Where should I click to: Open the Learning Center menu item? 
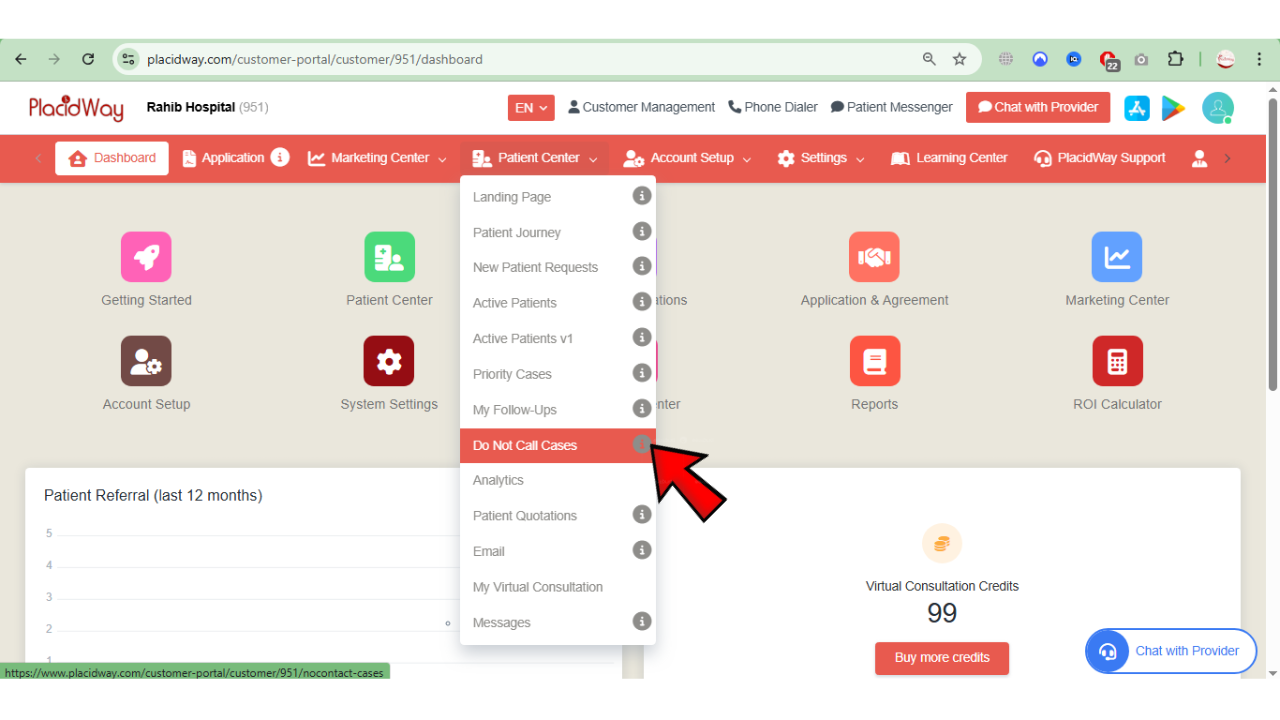coord(948,158)
